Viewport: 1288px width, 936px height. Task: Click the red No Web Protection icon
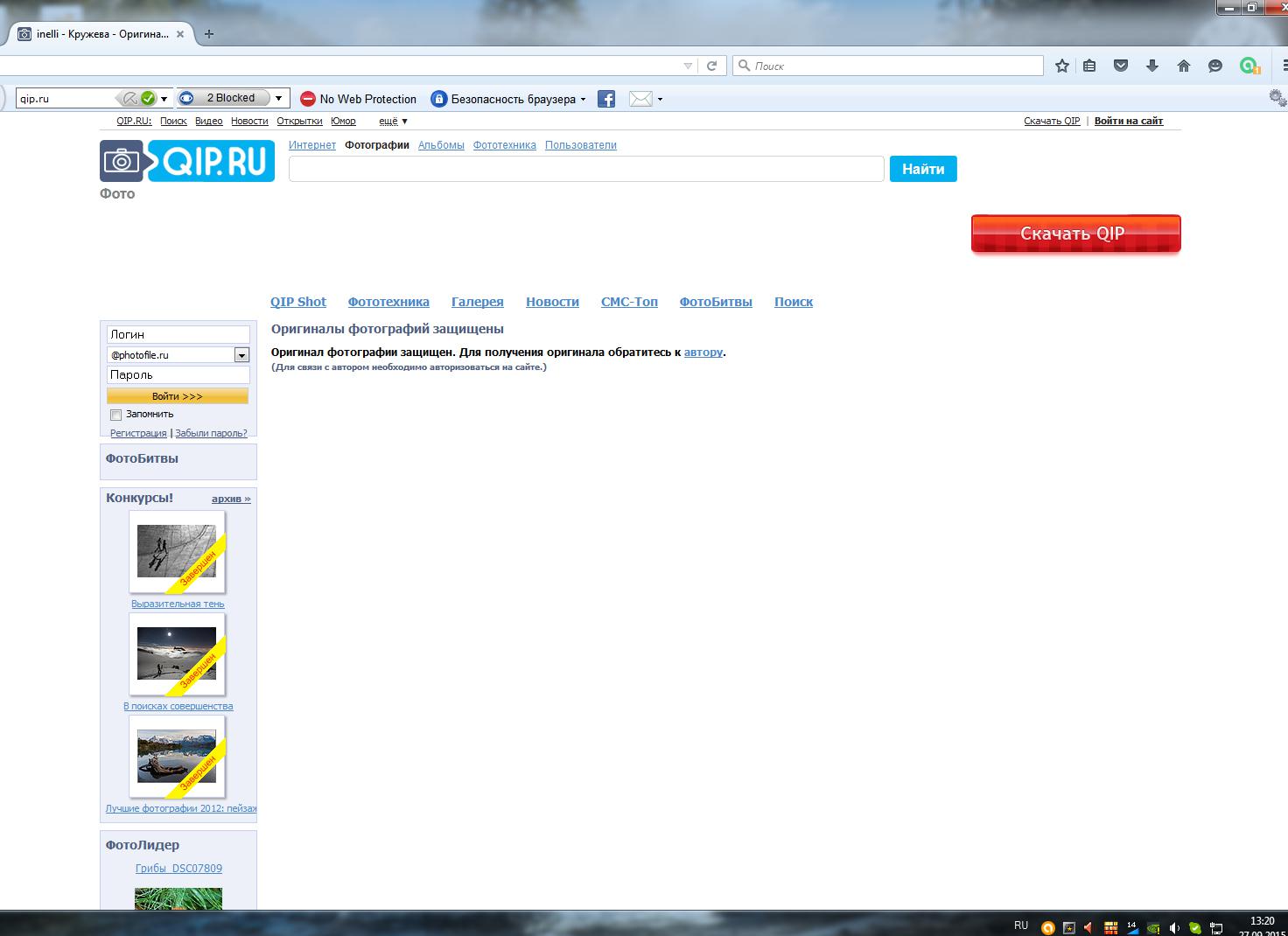click(307, 99)
